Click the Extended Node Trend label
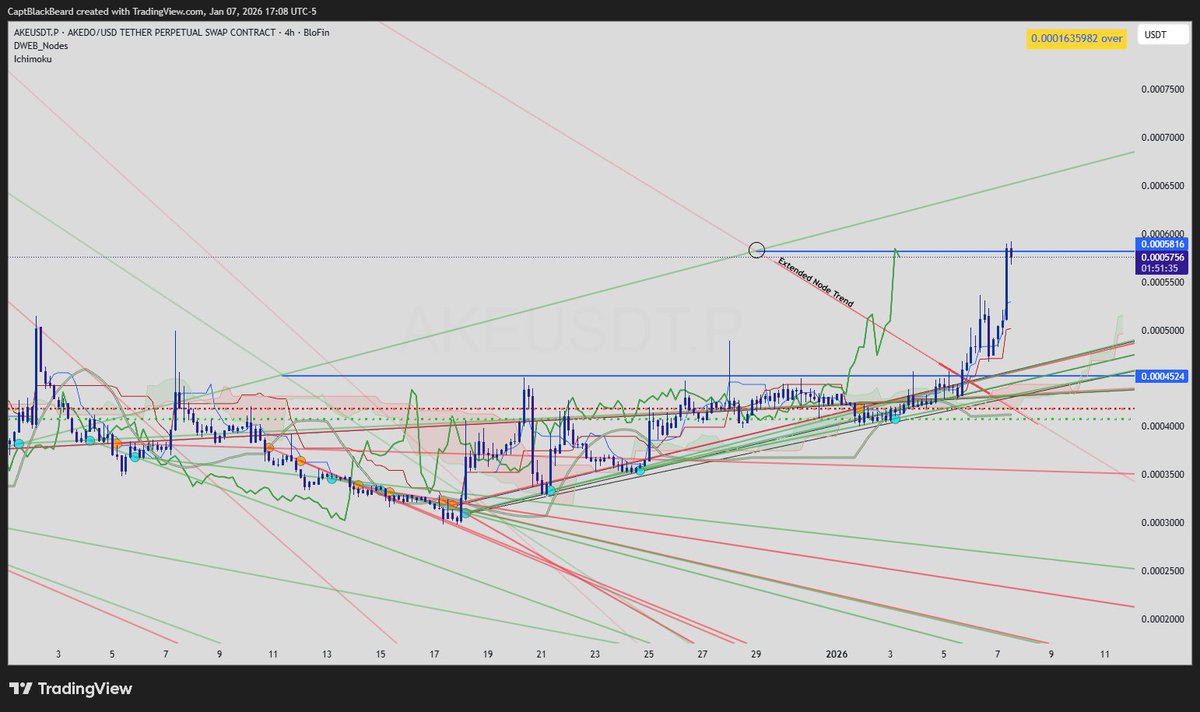This screenshot has height=712, width=1200. click(x=815, y=281)
